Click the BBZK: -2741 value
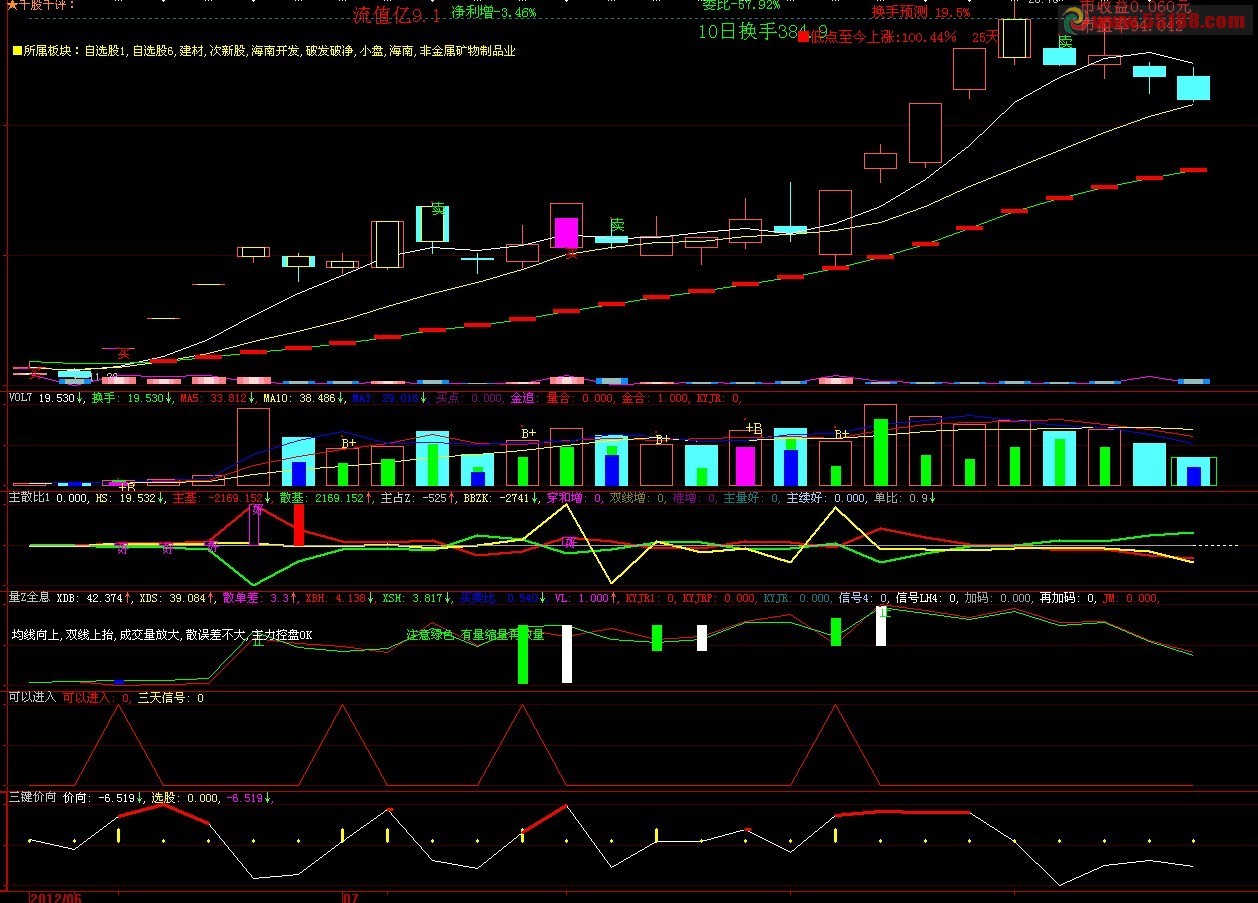Image resolution: width=1258 pixels, height=903 pixels. (x=501, y=497)
